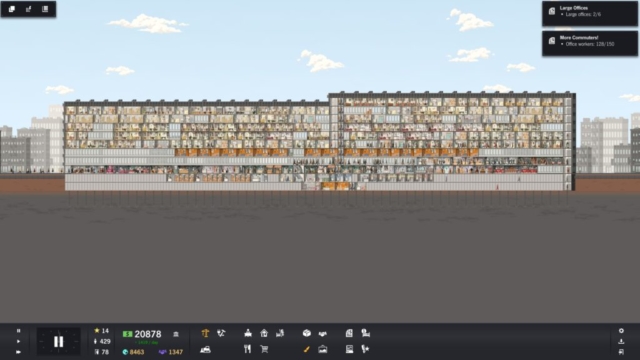
Task: Open the hotel bed rooms category
Action: 366,333
